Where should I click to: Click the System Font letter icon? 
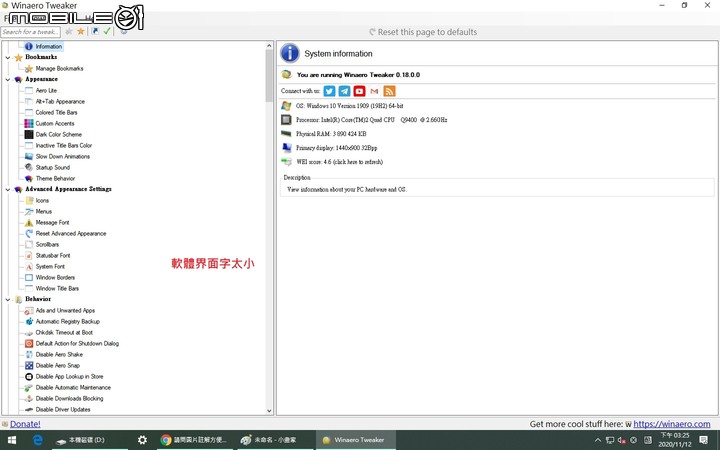coord(29,267)
